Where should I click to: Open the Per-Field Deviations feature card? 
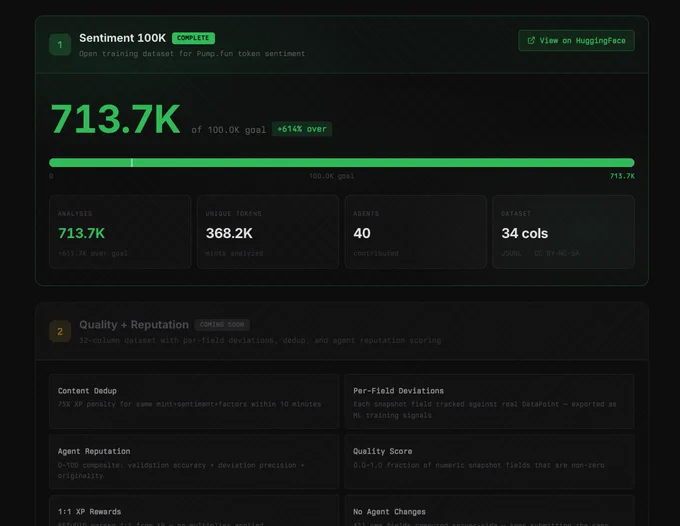(x=490, y=402)
